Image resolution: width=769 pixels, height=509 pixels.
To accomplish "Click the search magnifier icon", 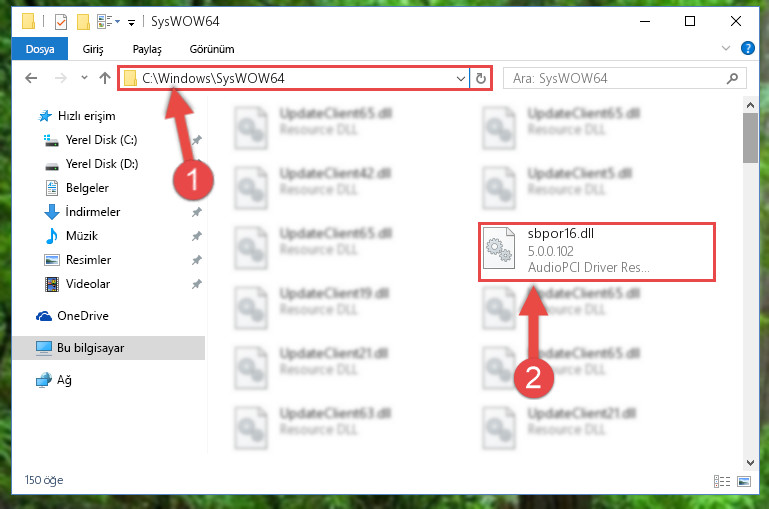I will (732, 78).
